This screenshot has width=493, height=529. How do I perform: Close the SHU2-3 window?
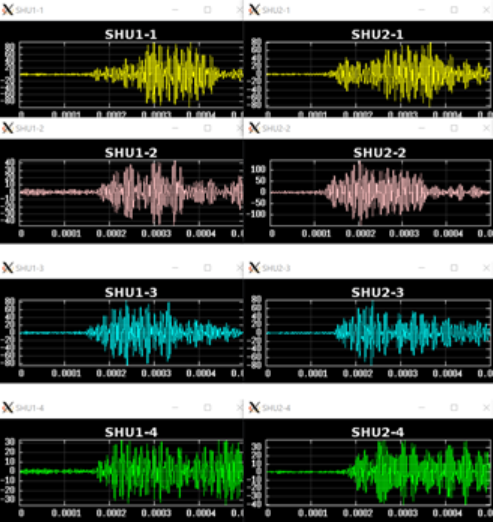coord(486,268)
